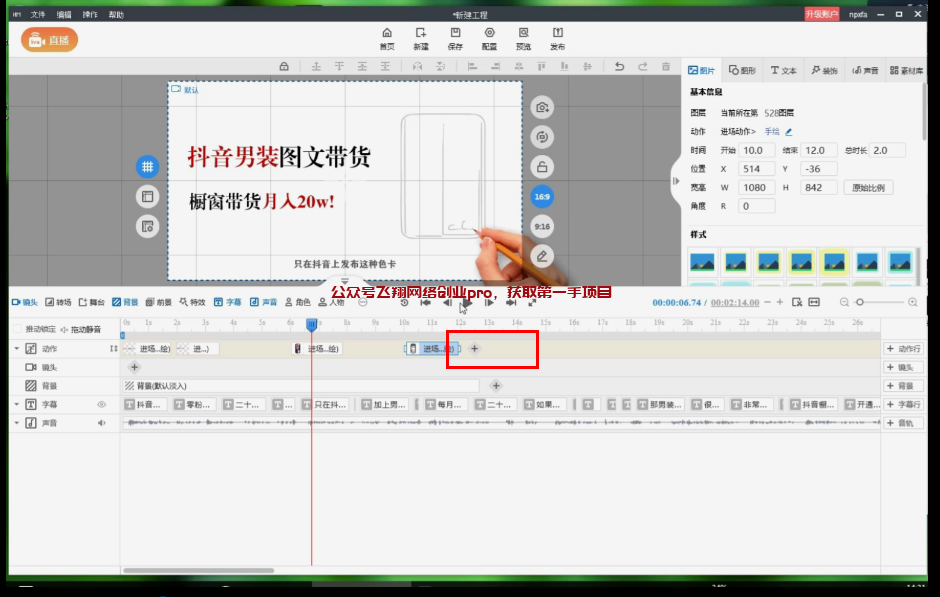The width and height of the screenshot is (940, 597).
Task: Click the 升级账户 button
Action: click(822, 15)
